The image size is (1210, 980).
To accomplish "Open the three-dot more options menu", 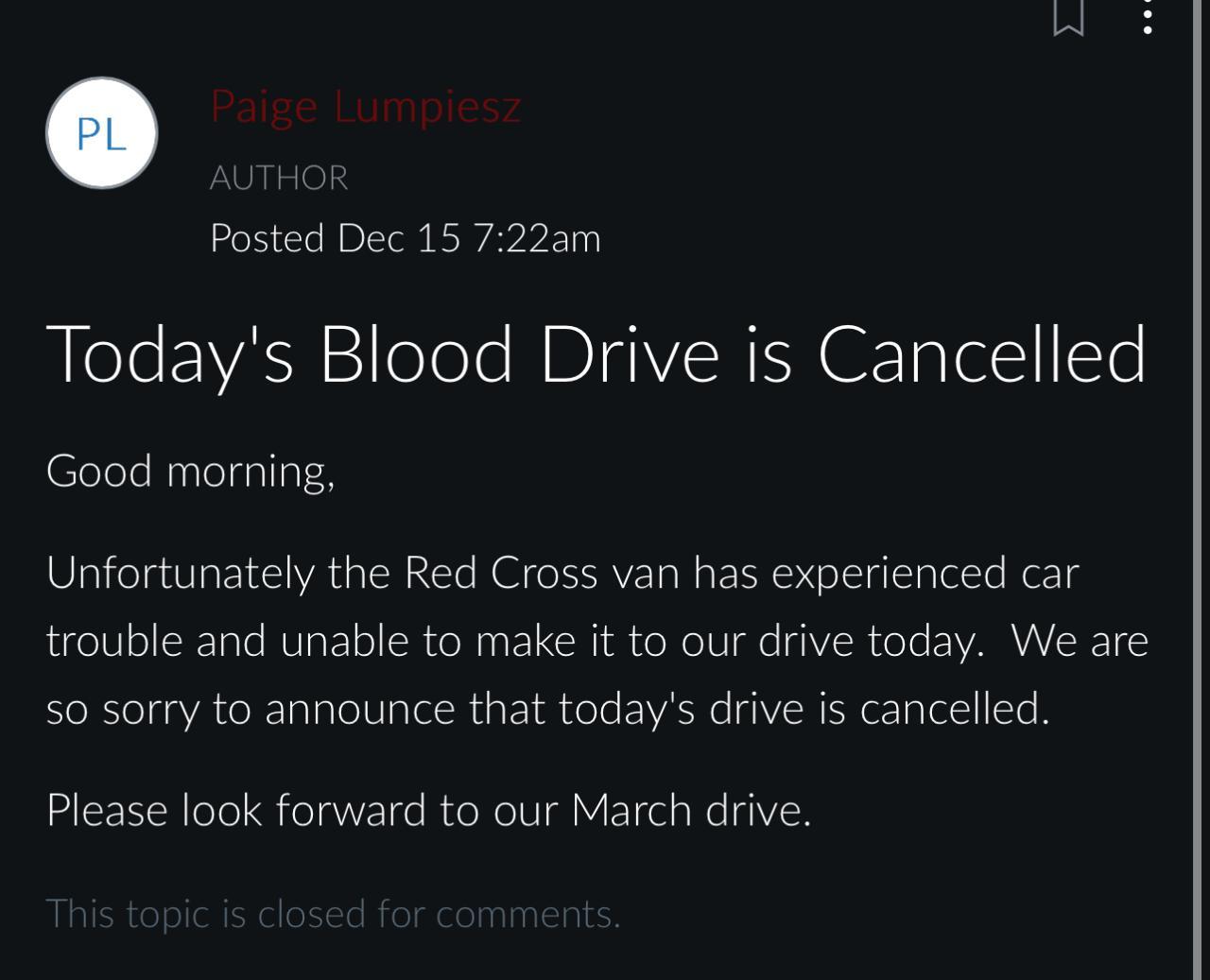I will 1148,17.
